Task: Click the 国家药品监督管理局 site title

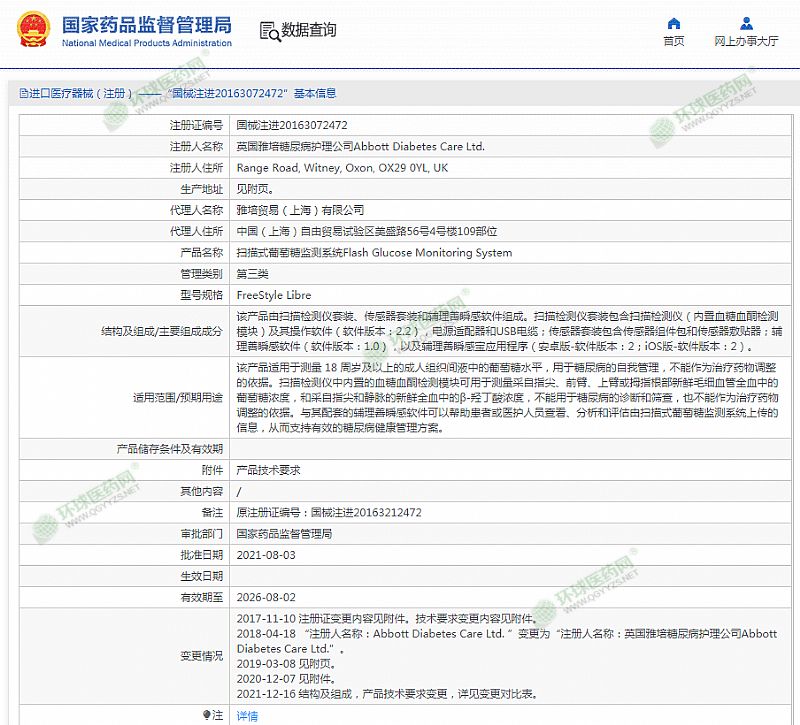Action: click(146, 24)
